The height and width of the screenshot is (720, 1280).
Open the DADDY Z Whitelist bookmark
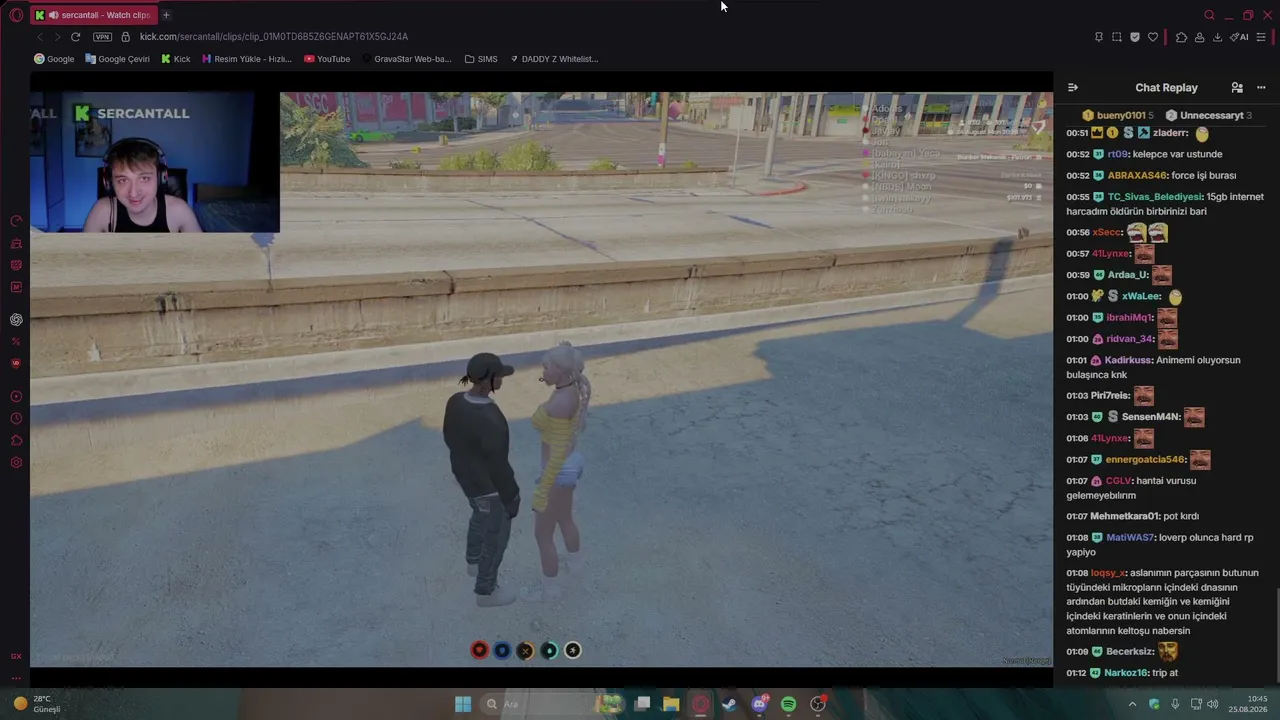[x=554, y=59]
